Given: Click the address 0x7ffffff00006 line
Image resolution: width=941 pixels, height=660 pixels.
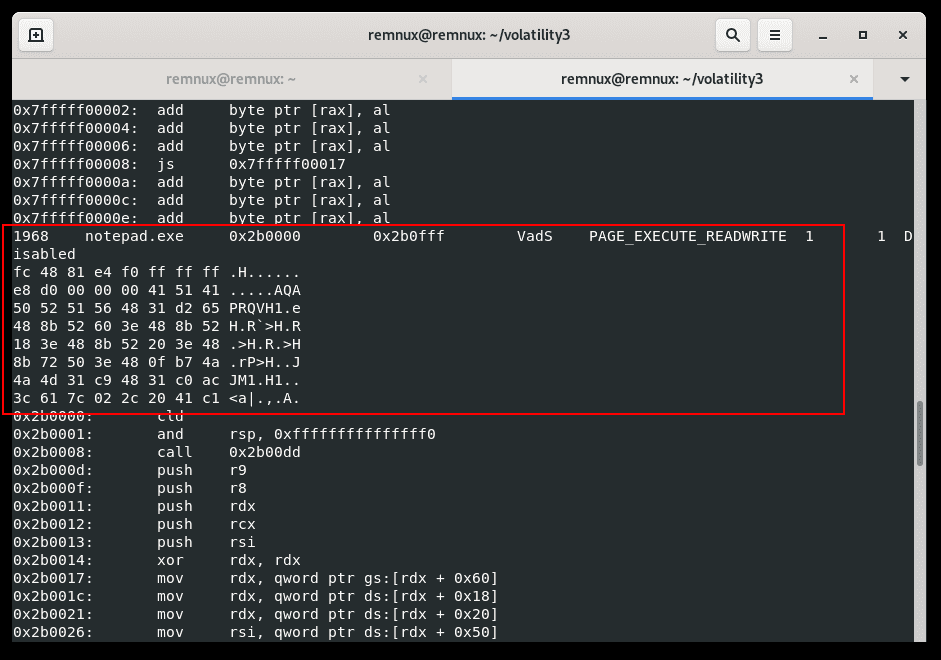Looking at the screenshot, I should (202, 146).
